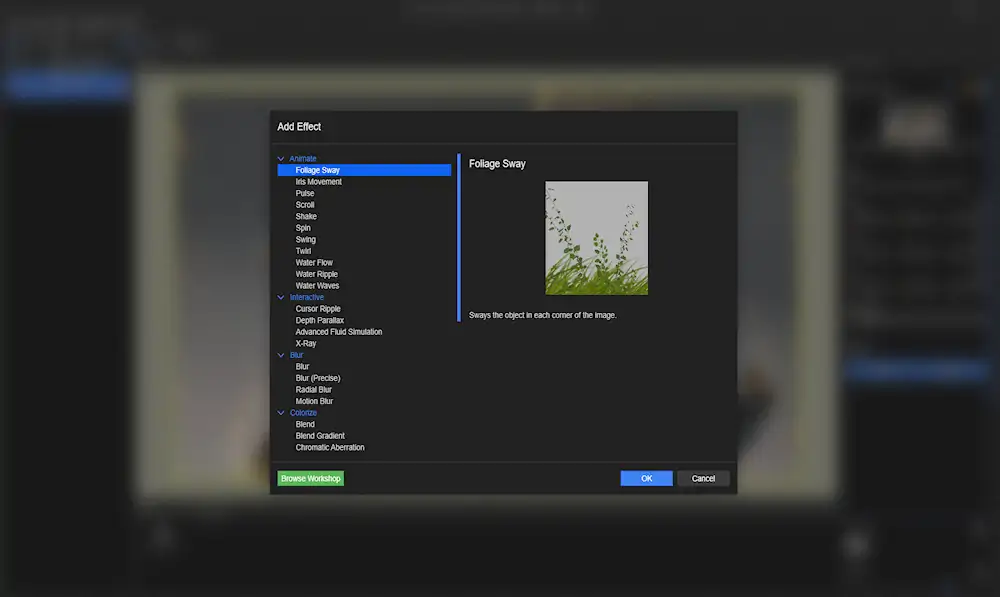The image size is (1000, 597).
Task: Pick the Motion Blur effect
Action: [x=314, y=401]
